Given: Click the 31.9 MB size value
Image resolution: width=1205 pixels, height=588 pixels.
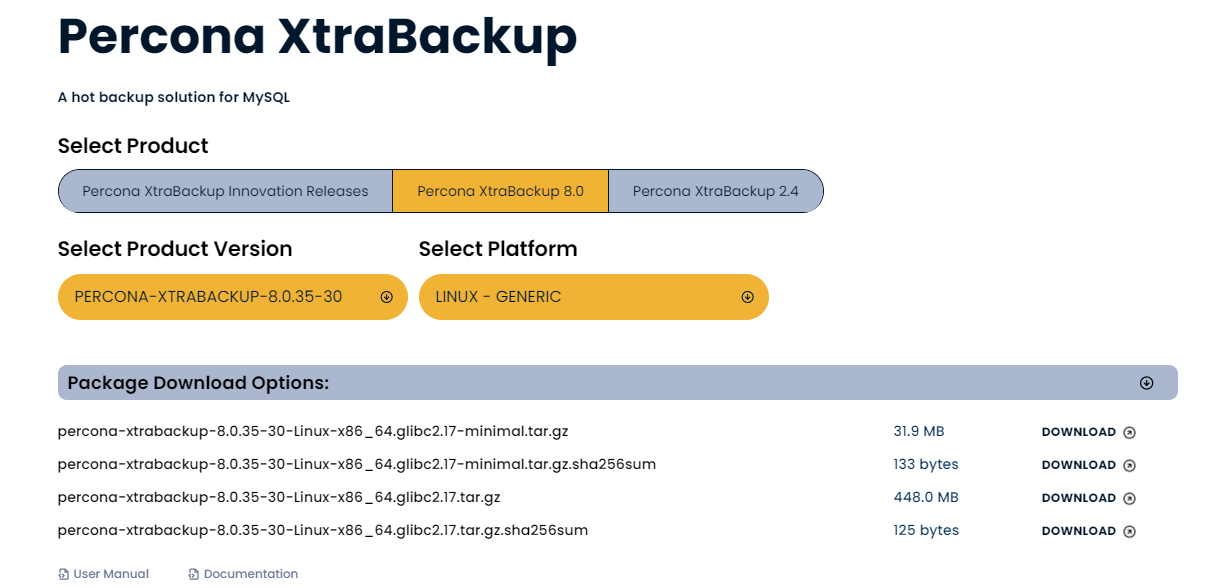Looking at the screenshot, I should tap(919, 432).
